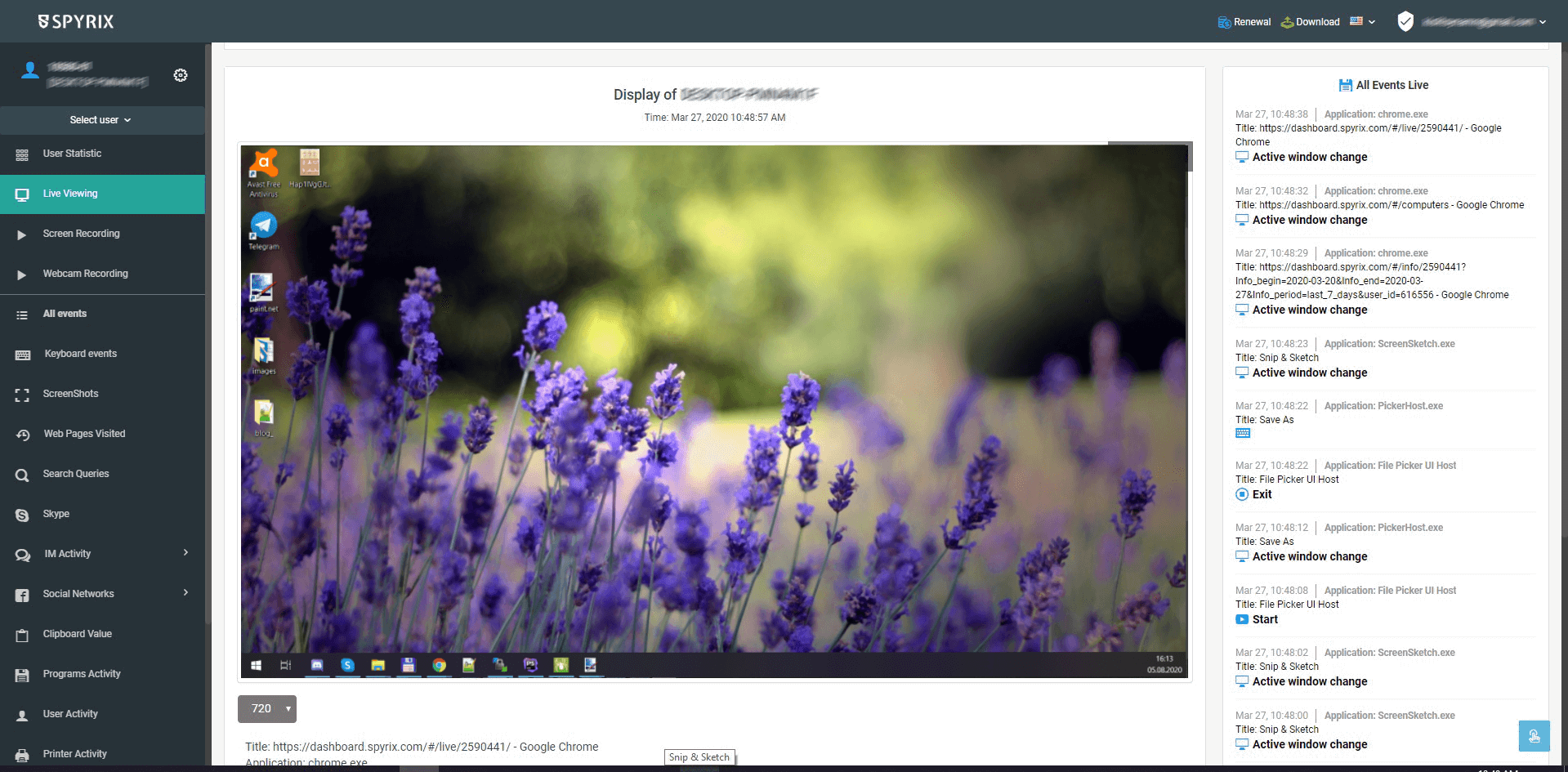Viewport: 1568px width, 772px height.
Task: Click the floating blue button at bottom-right
Action: tap(1534, 735)
